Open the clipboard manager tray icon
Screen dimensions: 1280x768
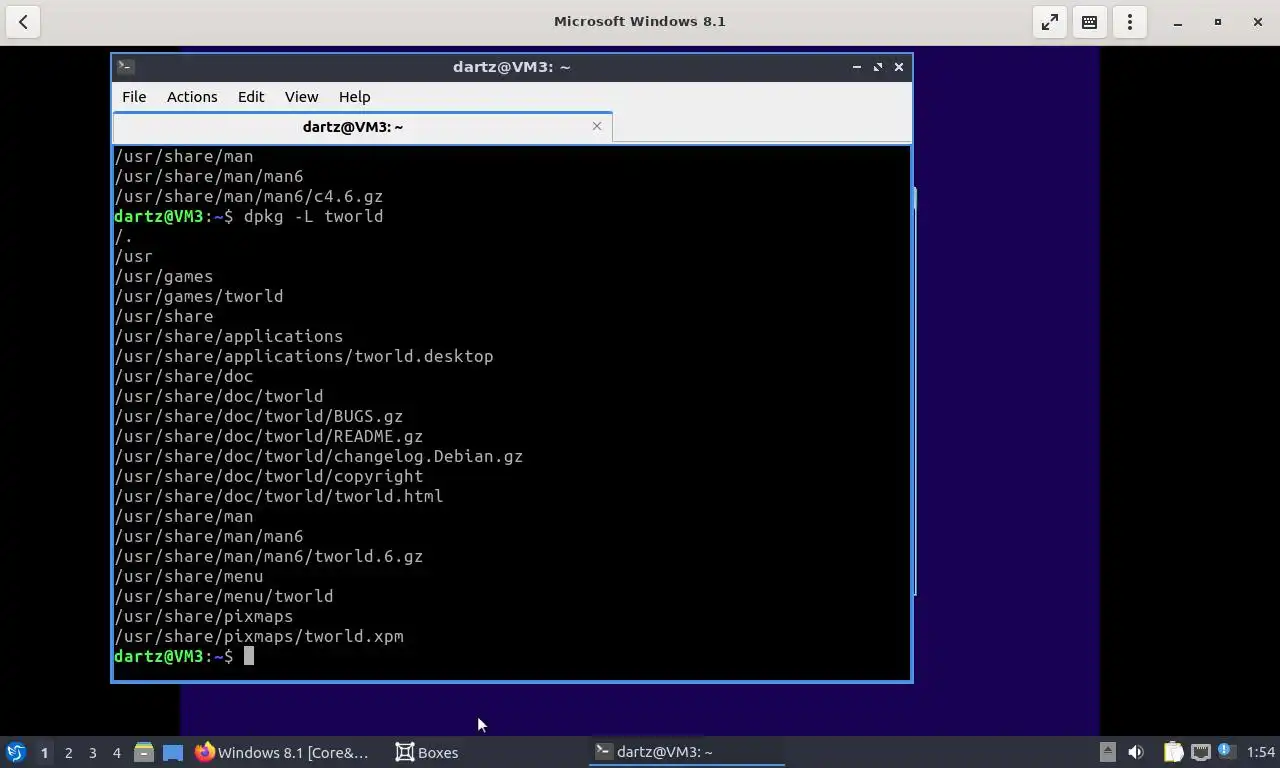[1173, 752]
